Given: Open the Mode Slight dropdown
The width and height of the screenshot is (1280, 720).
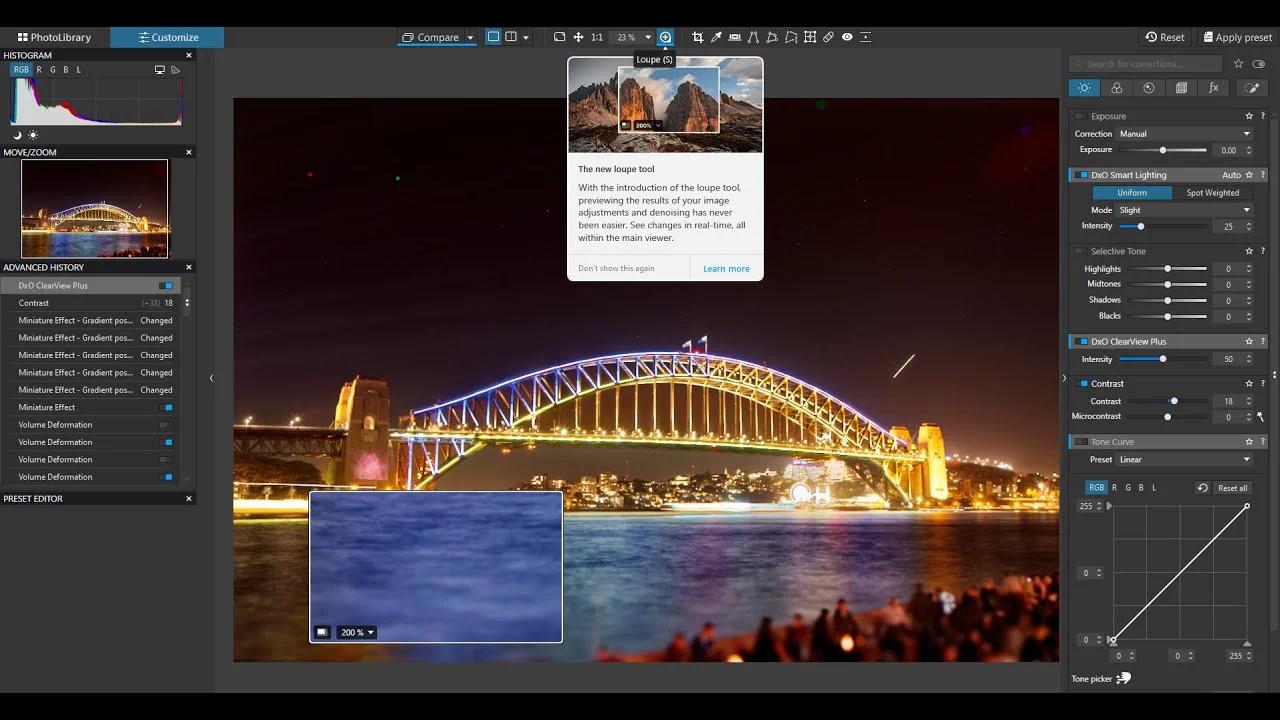Looking at the screenshot, I should tap(1185, 210).
